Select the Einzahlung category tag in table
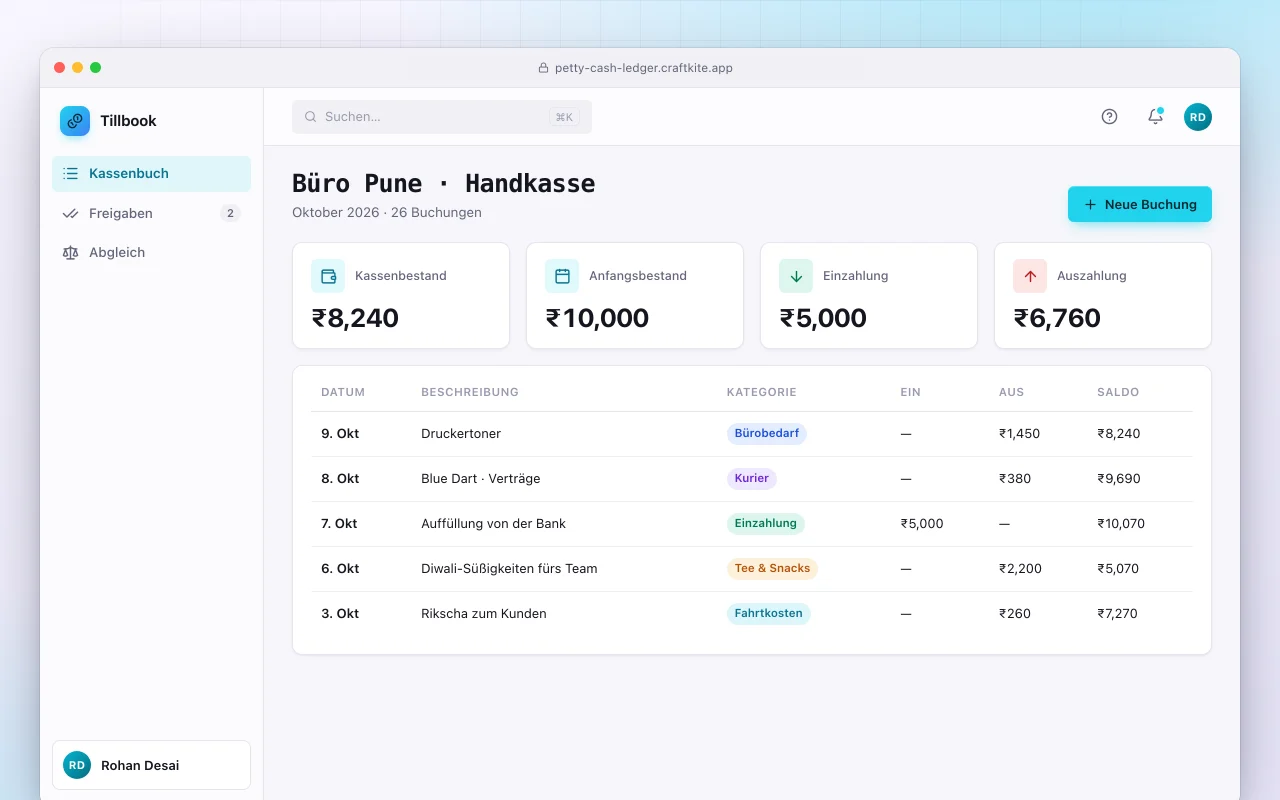 [x=766, y=524]
